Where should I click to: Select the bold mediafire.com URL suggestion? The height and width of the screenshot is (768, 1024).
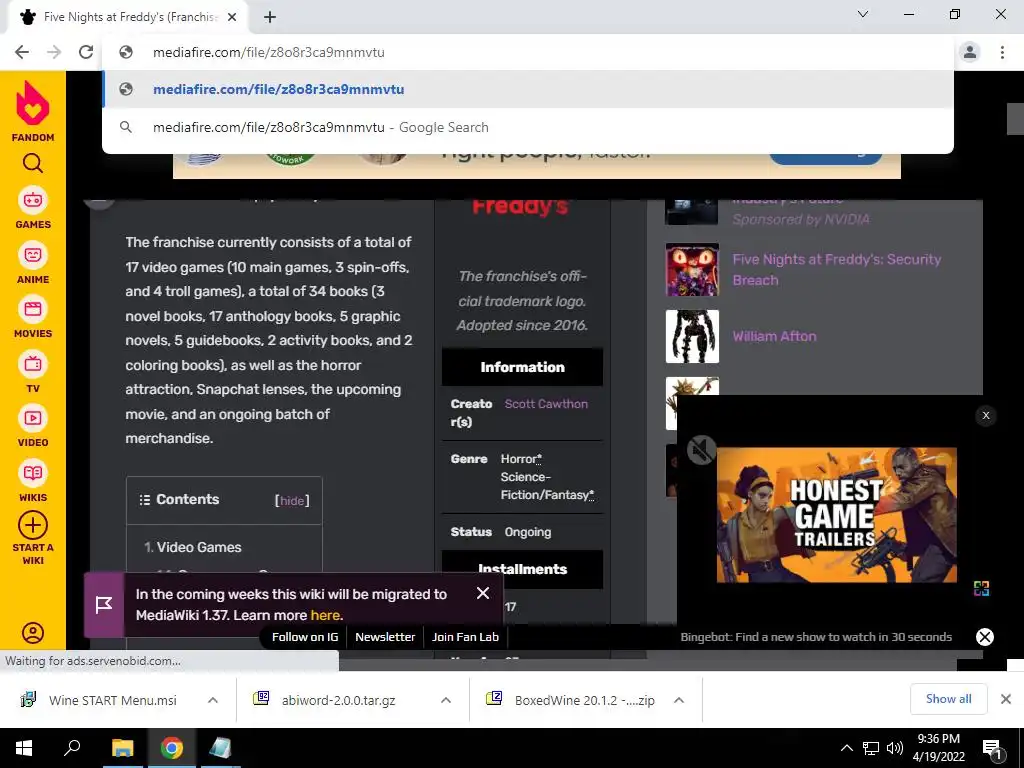tap(528, 89)
